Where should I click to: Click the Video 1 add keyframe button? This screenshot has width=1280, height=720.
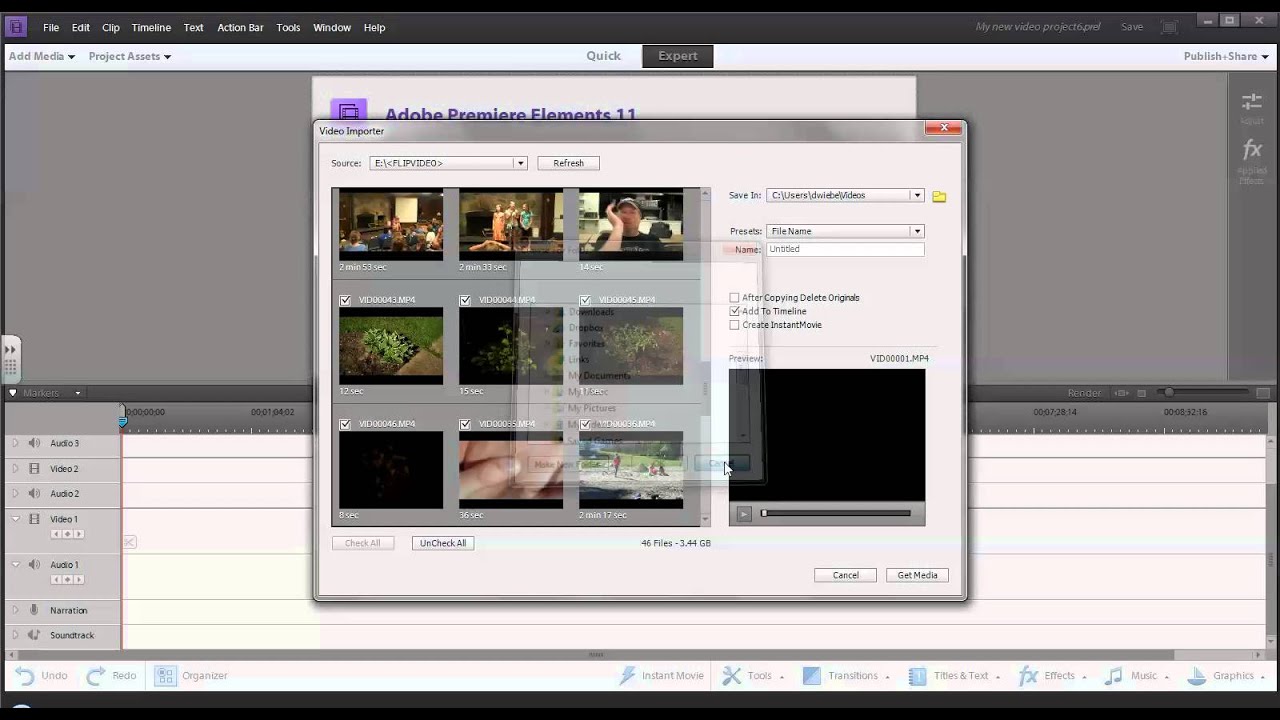pyautogui.click(x=67, y=534)
